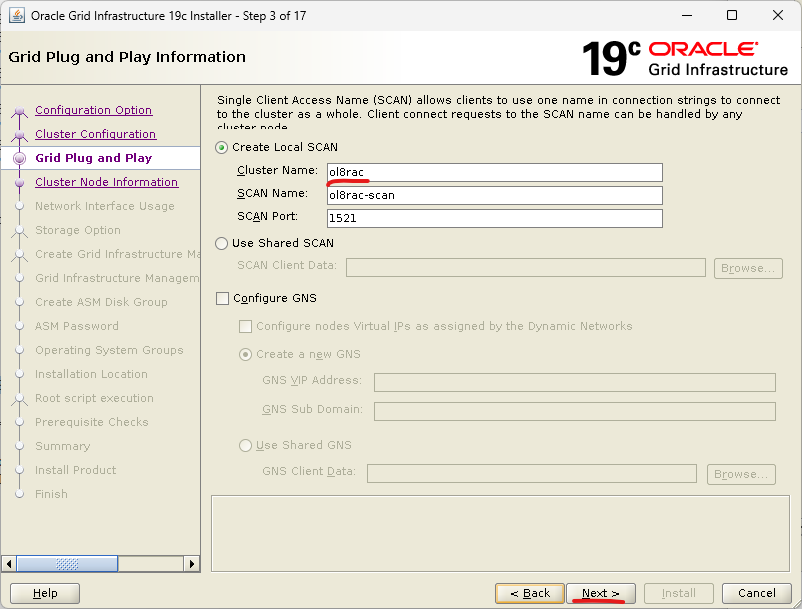Enable the Configure GNS checkbox
802x609 pixels.
point(222,298)
